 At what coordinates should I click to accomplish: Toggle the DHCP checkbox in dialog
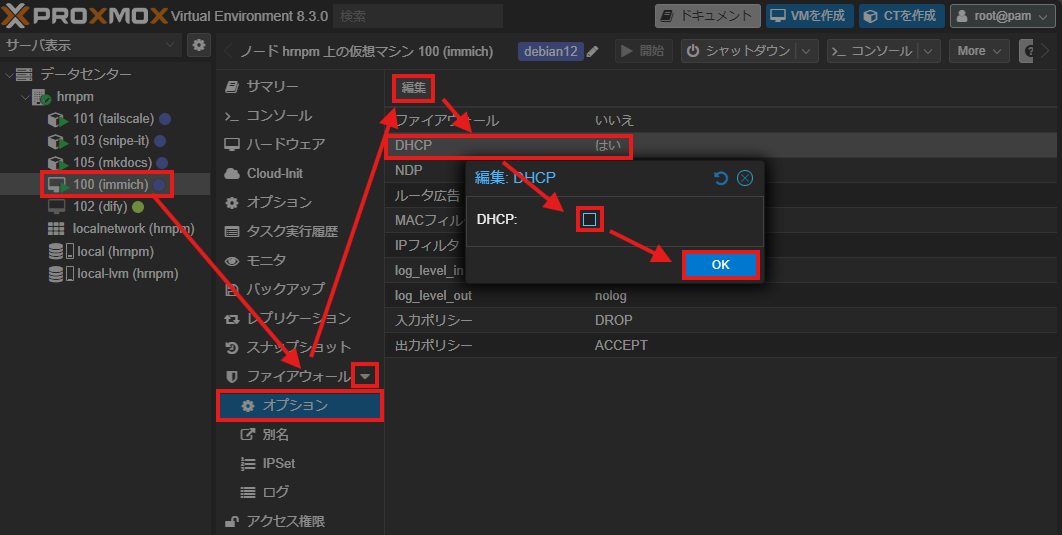click(589, 219)
